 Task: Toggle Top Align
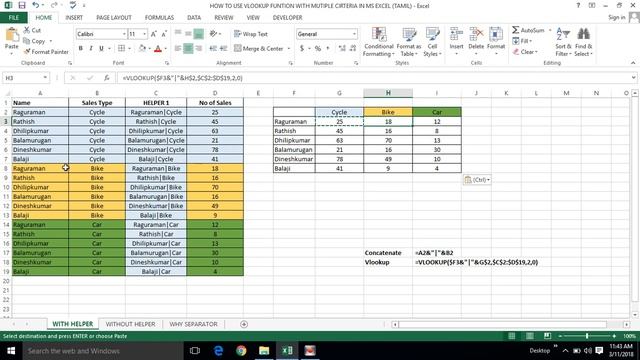click(x=178, y=34)
